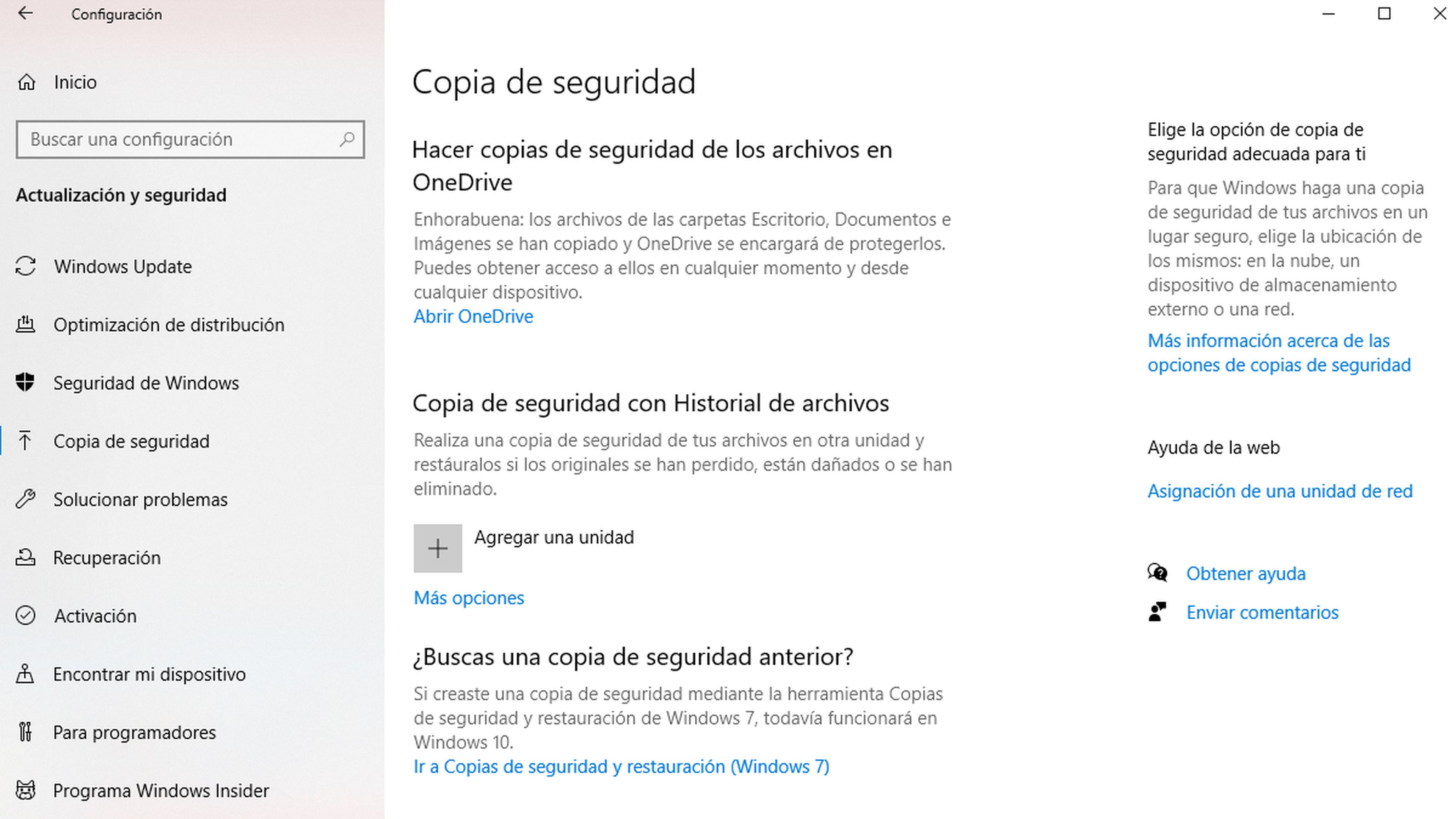
Task: Click the Obtener ayuda link
Action: 1246,573
